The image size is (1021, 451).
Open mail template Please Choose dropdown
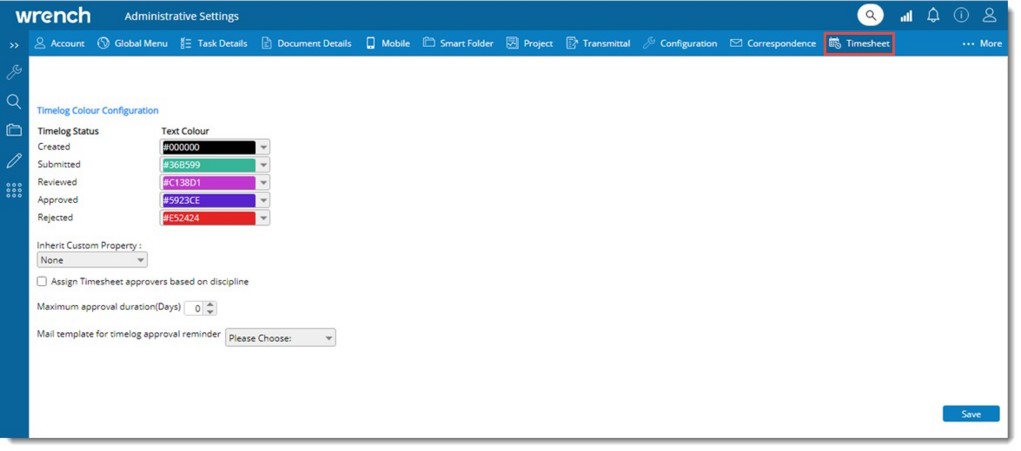tap(281, 338)
